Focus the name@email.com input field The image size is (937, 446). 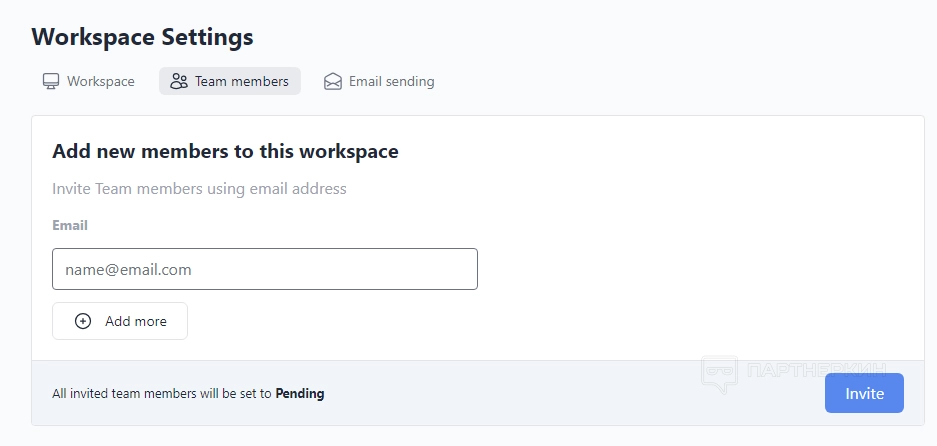(265, 269)
